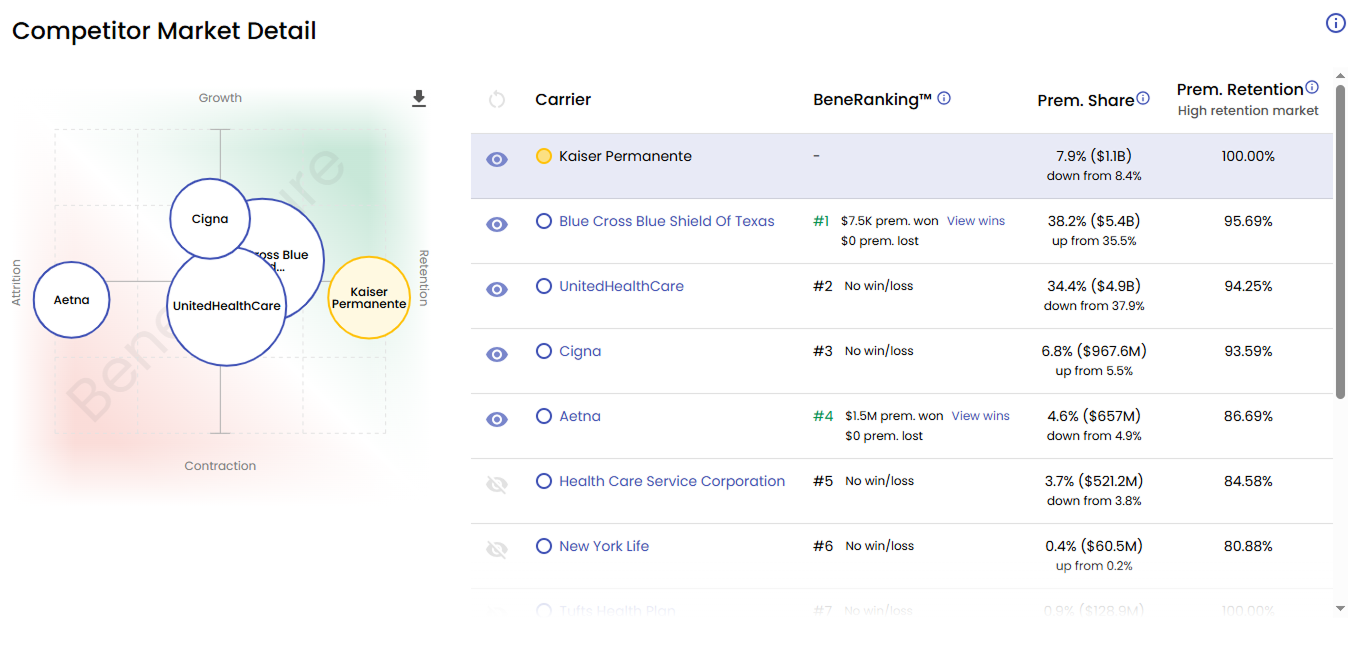The width and height of the screenshot is (1360, 648).
Task: Select the circle marker beside UnitedHealthCare
Action: click(543, 285)
